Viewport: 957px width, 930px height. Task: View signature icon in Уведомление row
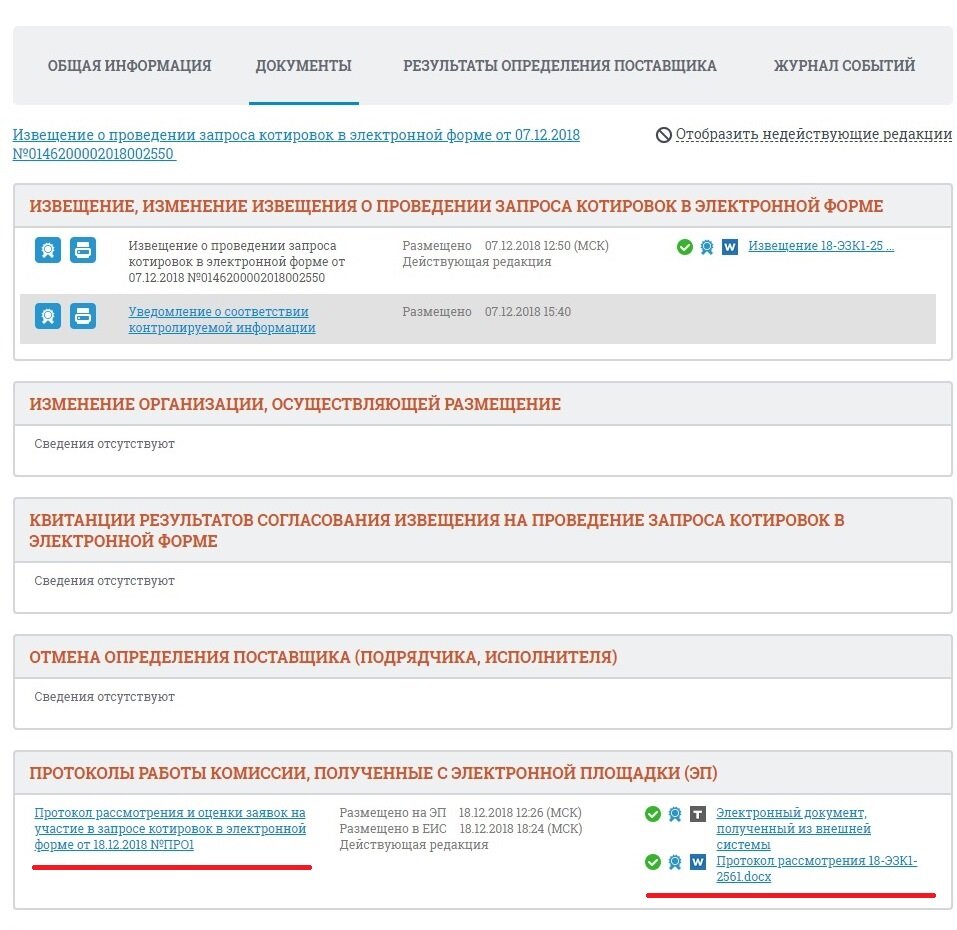(48, 316)
